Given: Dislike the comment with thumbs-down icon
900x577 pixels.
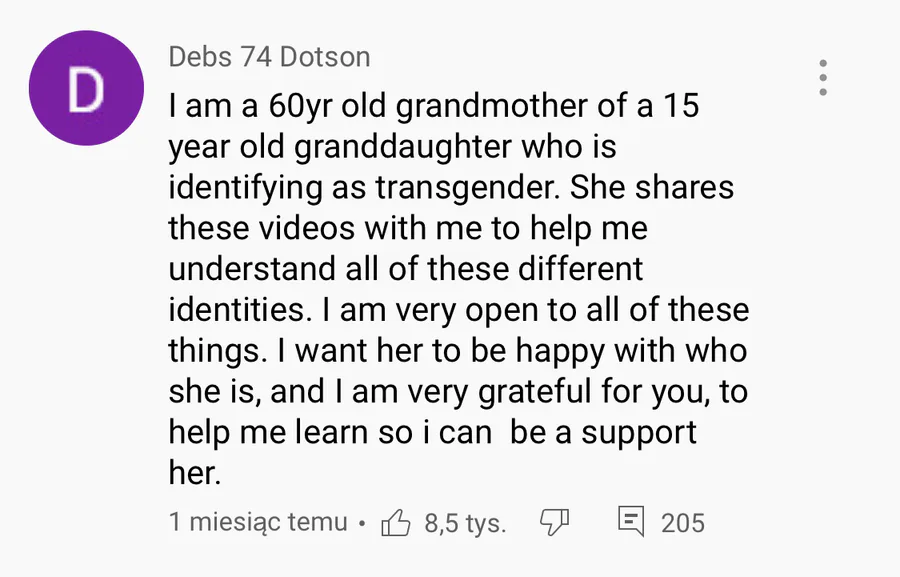Looking at the screenshot, I should [554, 522].
